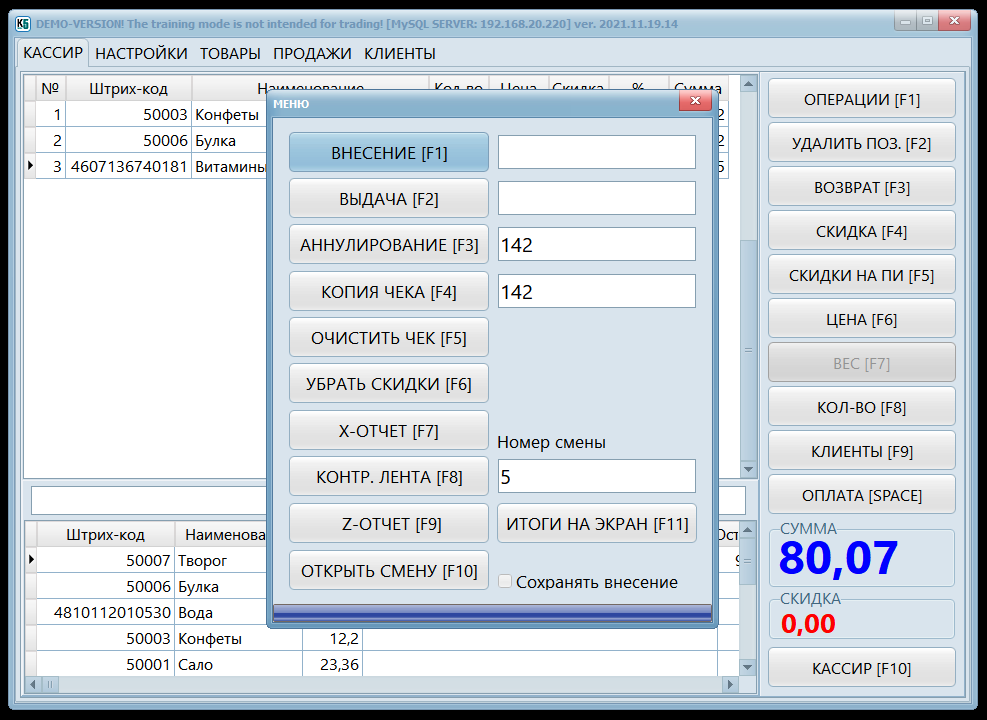Viewport: 987px width, 720px height.
Task: Click СКИДКИ НА ПИ [F5] button
Action: pos(862,275)
